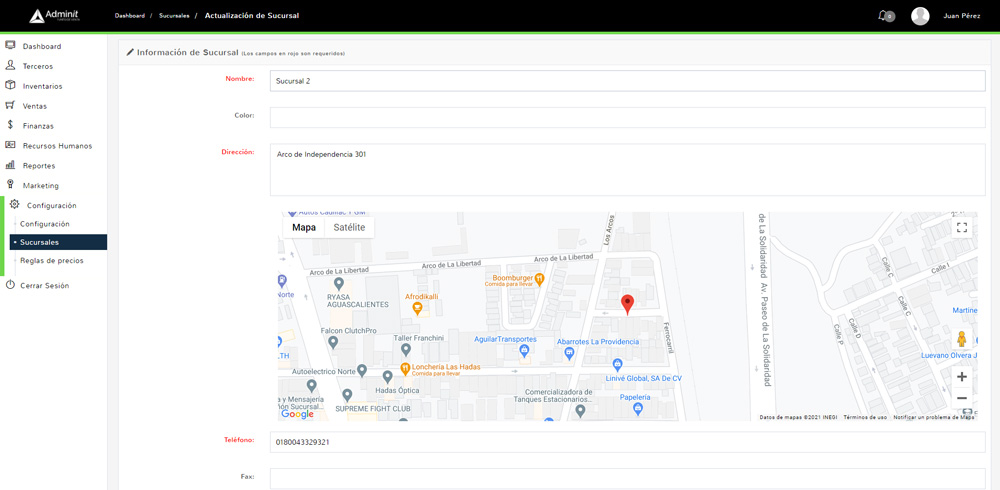
Task: Expand the Inventarios sidebar menu
Action: 42,86
